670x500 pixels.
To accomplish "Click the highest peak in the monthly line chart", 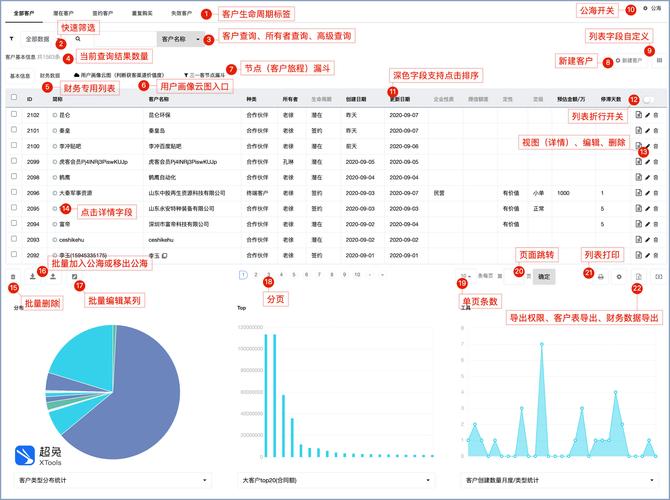I will click(x=541, y=344).
